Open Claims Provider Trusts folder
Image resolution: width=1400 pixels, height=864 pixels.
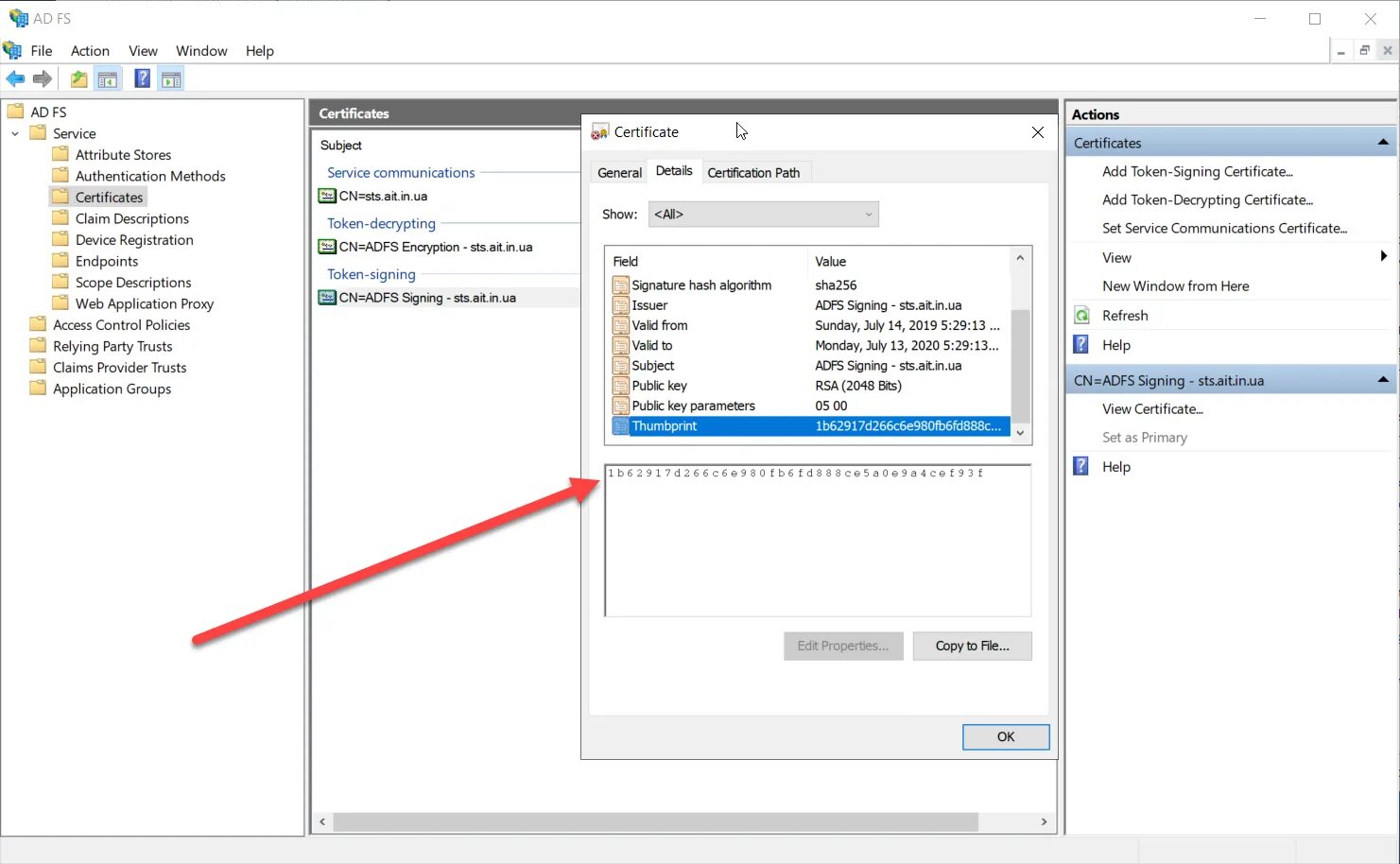[120, 368]
